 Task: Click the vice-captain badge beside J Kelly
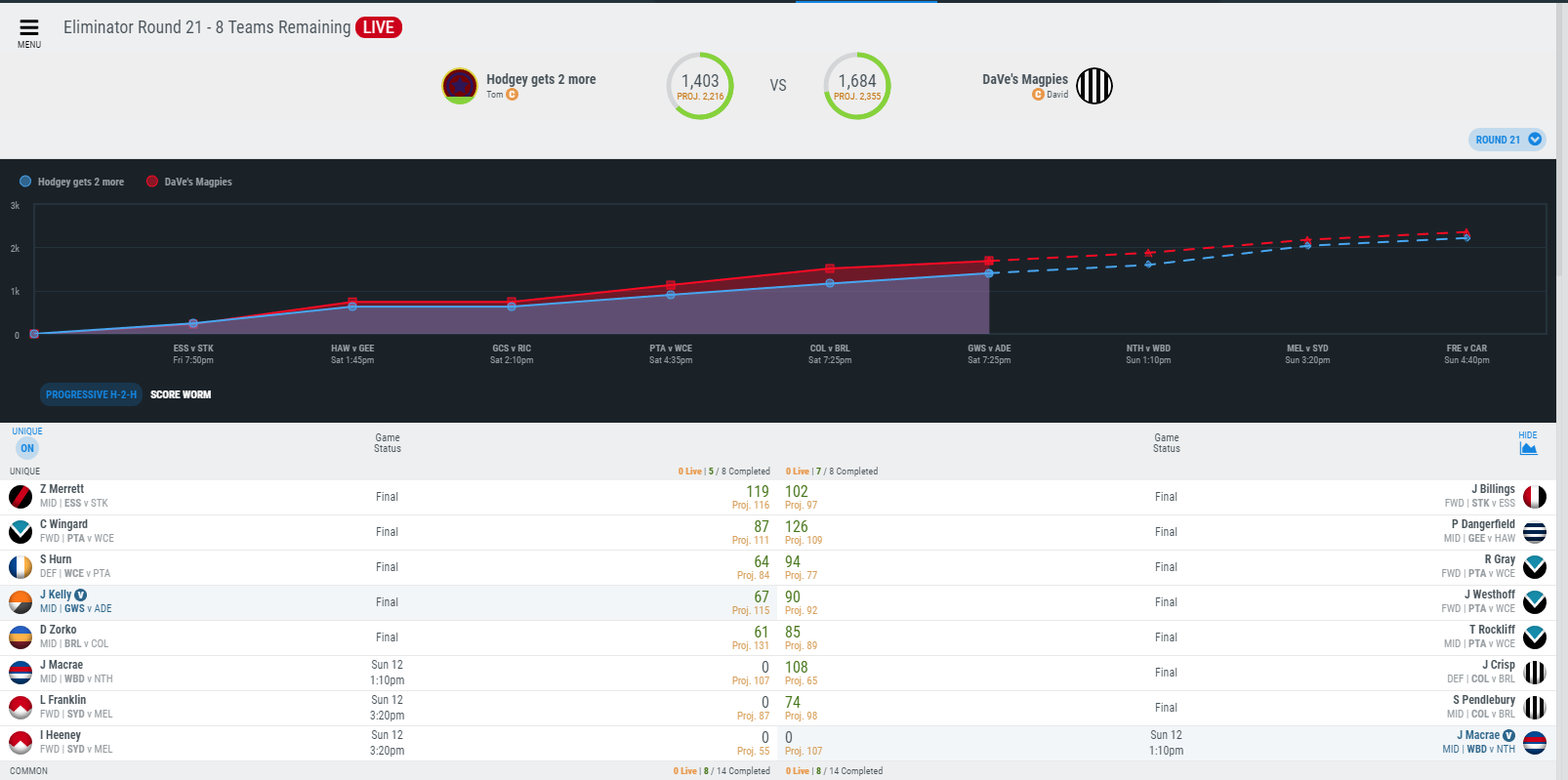(x=81, y=595)
